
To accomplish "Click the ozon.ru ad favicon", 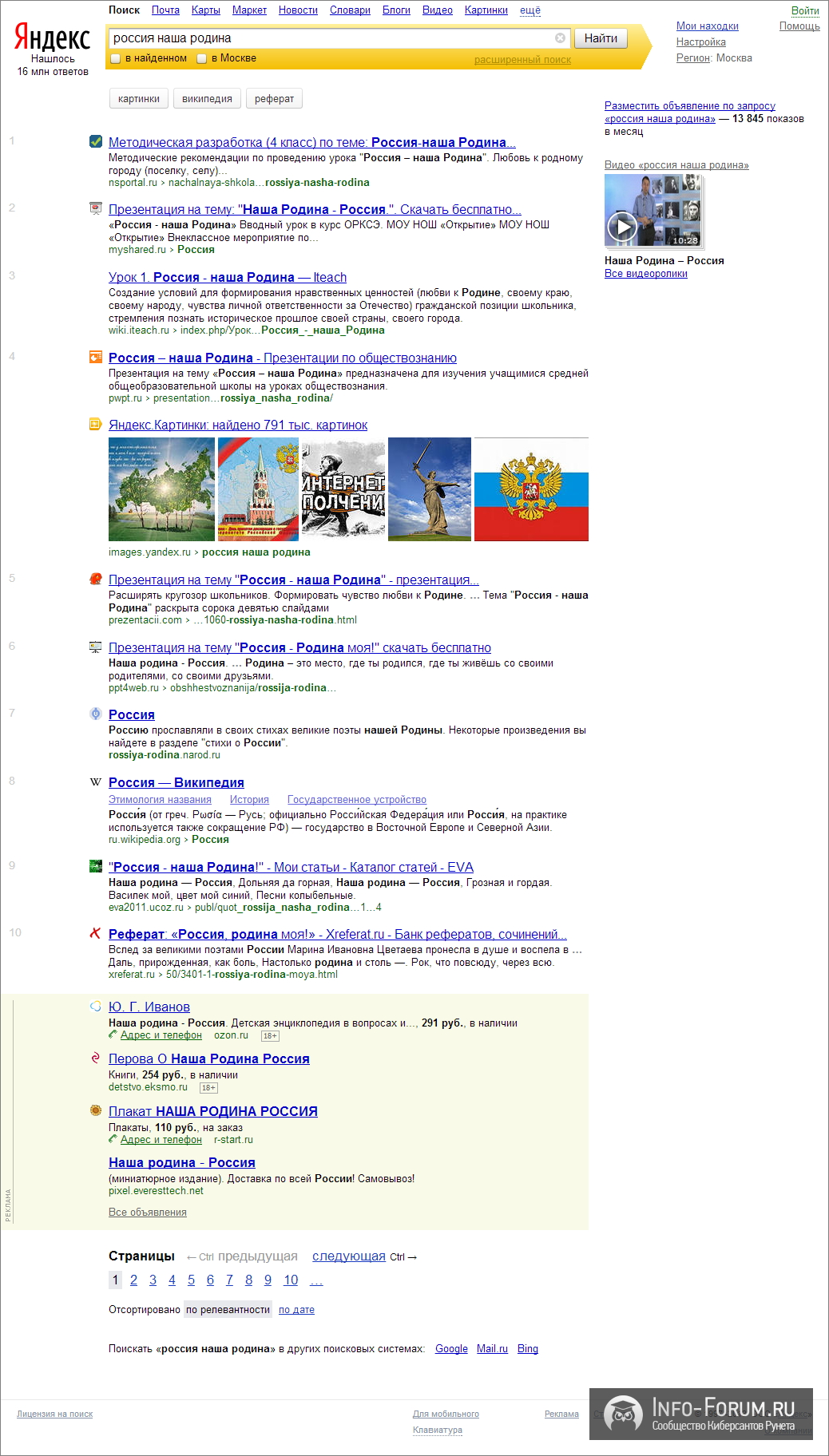I will tap(96, 1006).
